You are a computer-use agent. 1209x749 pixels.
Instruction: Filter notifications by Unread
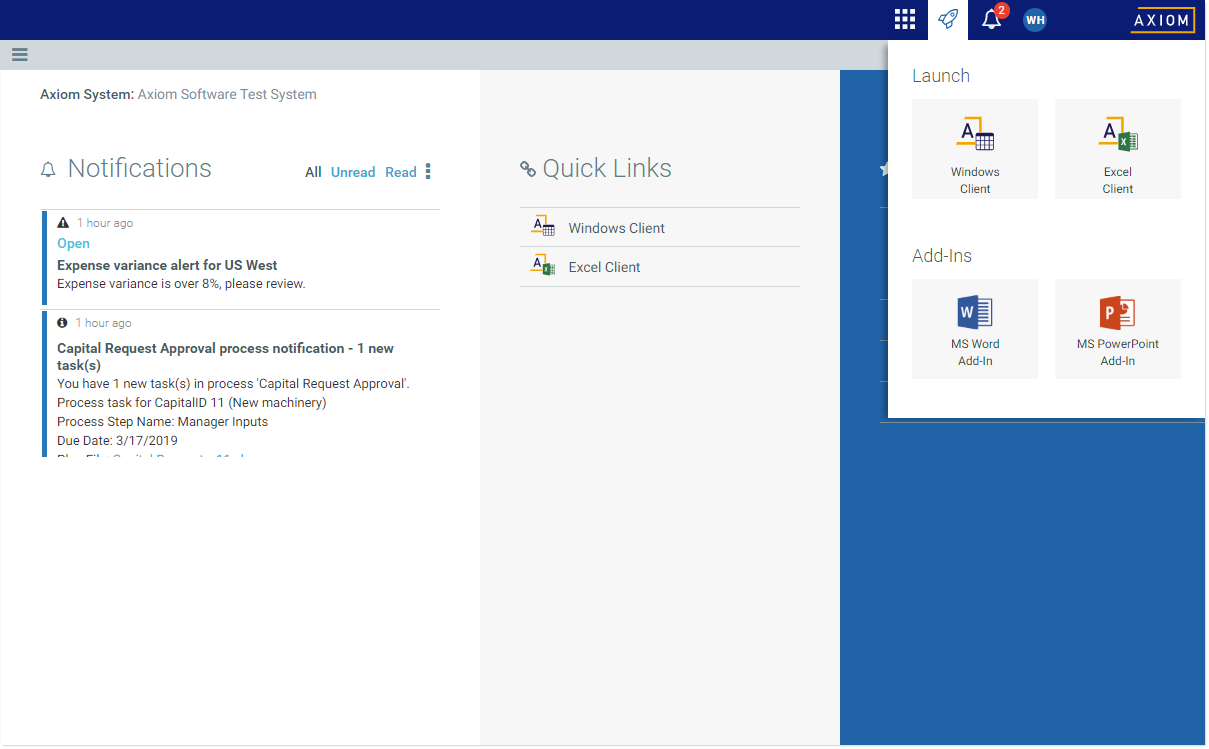353,172
